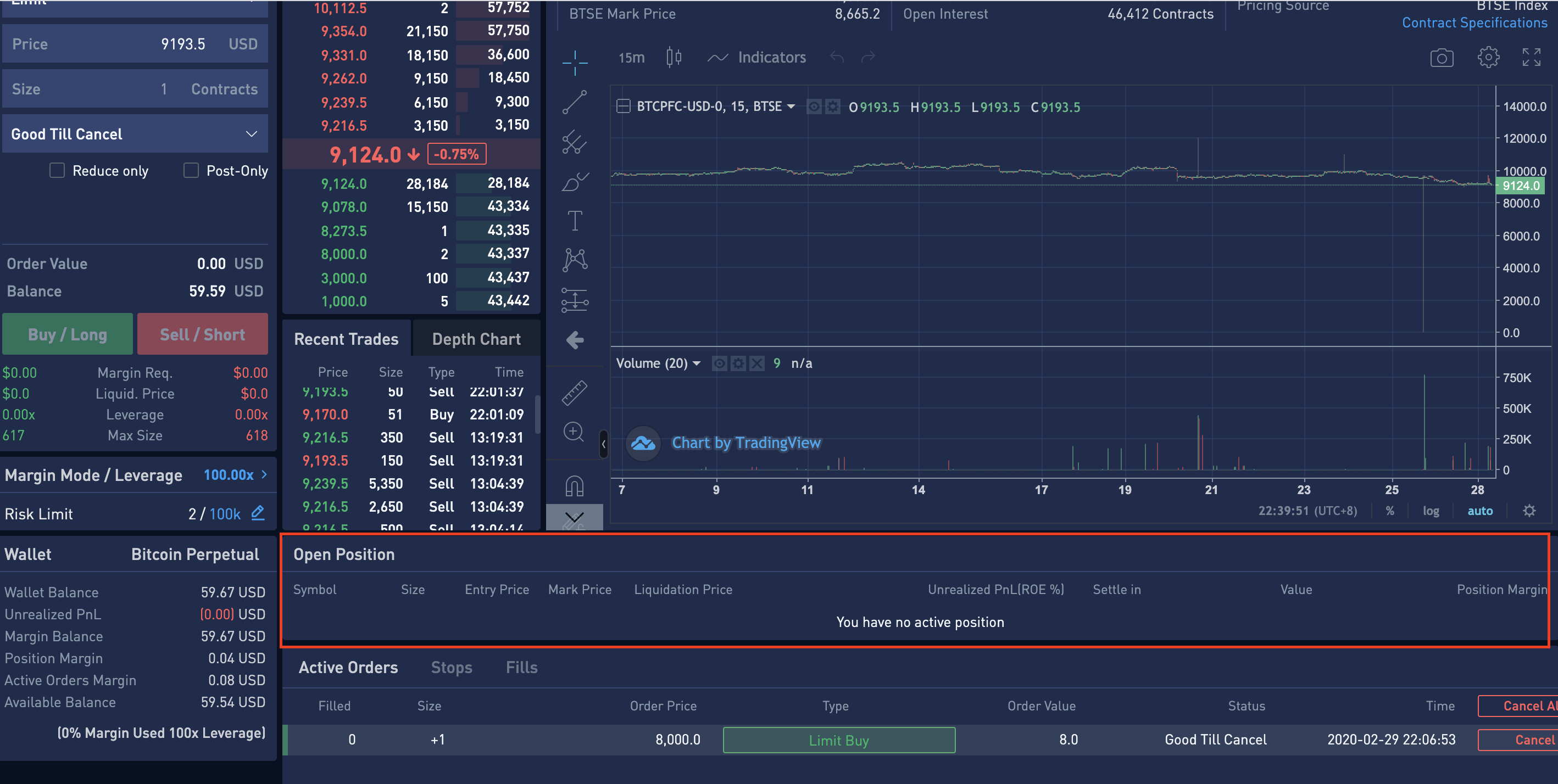Take a chart snapshot with camera icon
1558x784 pixels.
(x=1442, y=58)
